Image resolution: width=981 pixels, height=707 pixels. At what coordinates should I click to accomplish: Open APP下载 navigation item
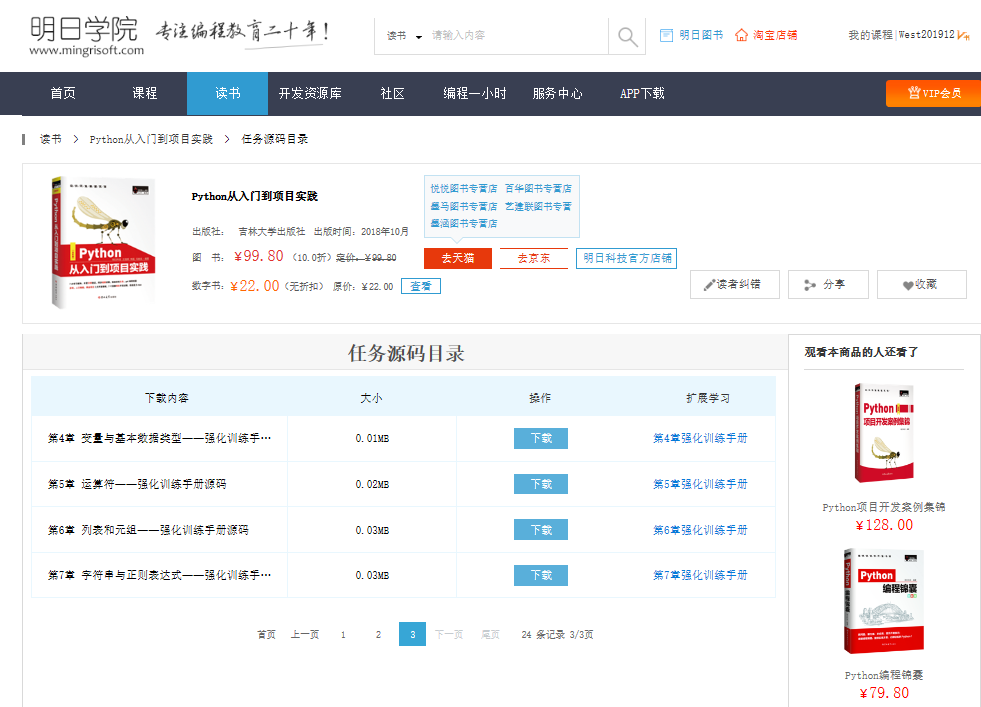[x=642, y=93]
